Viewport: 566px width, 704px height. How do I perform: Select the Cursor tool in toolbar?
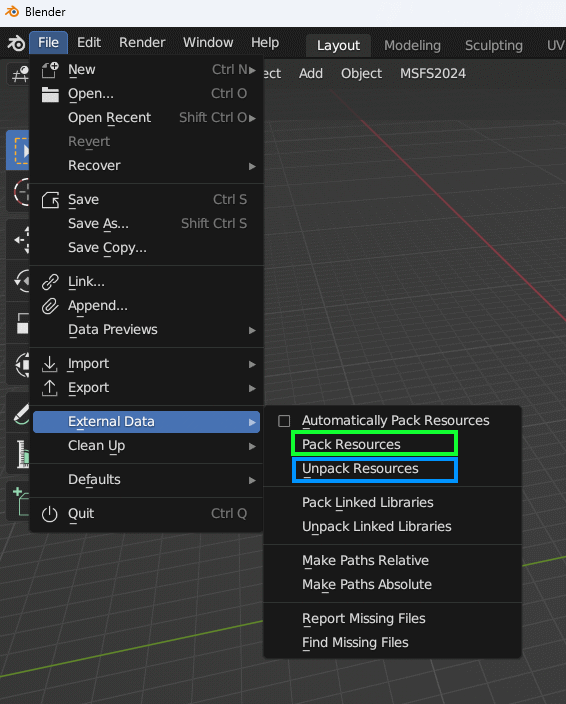tap(19, 192)
